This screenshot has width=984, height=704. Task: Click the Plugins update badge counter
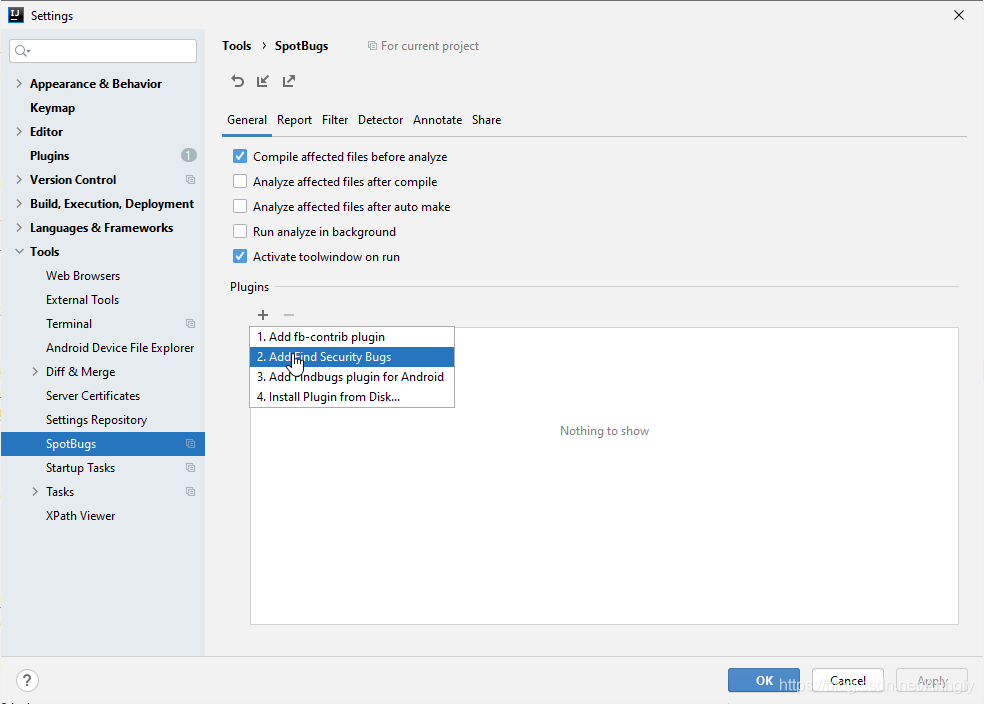pos(189,155)
